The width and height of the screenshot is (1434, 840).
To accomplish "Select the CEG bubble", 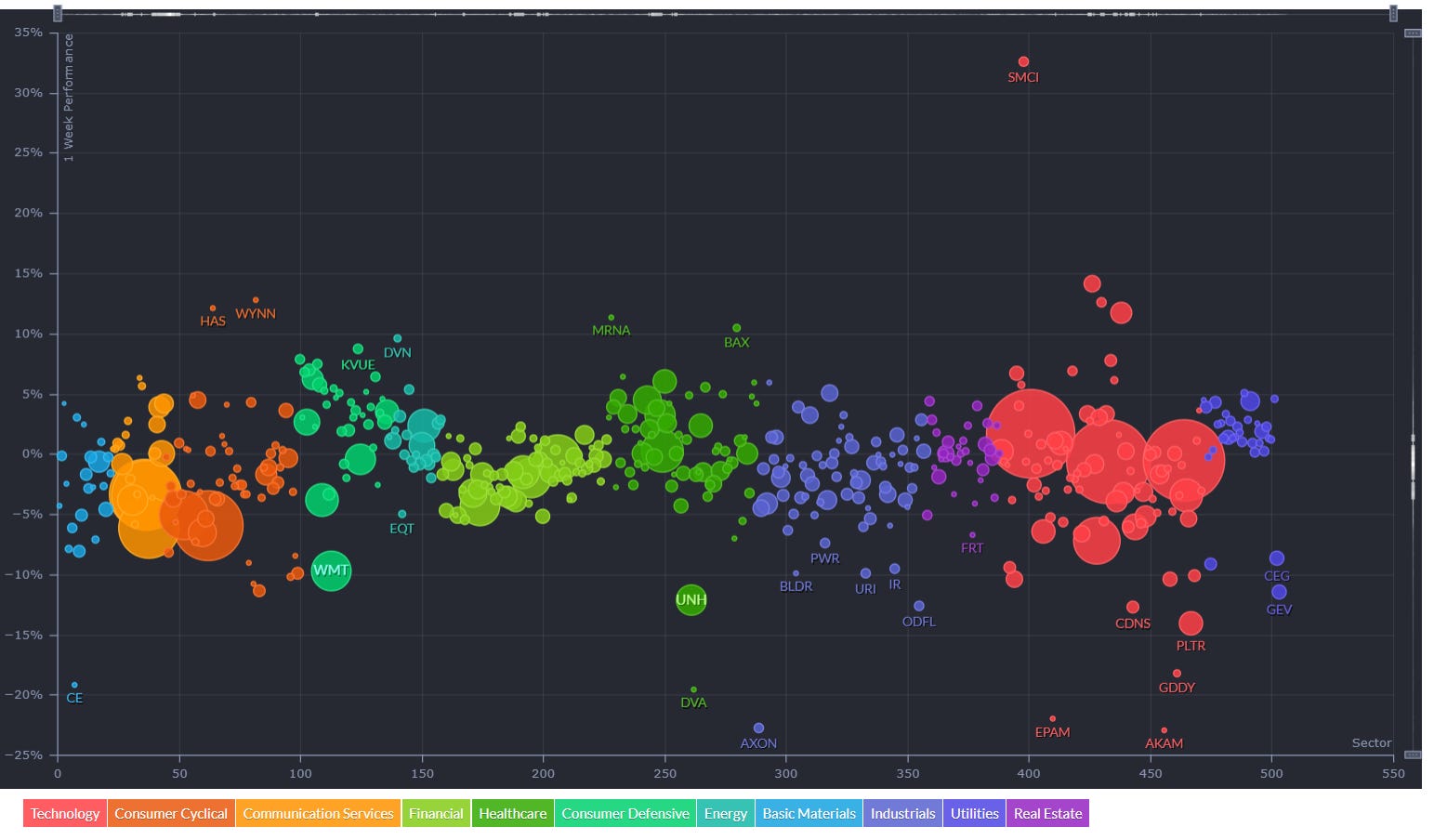I will coord(1277,558).
